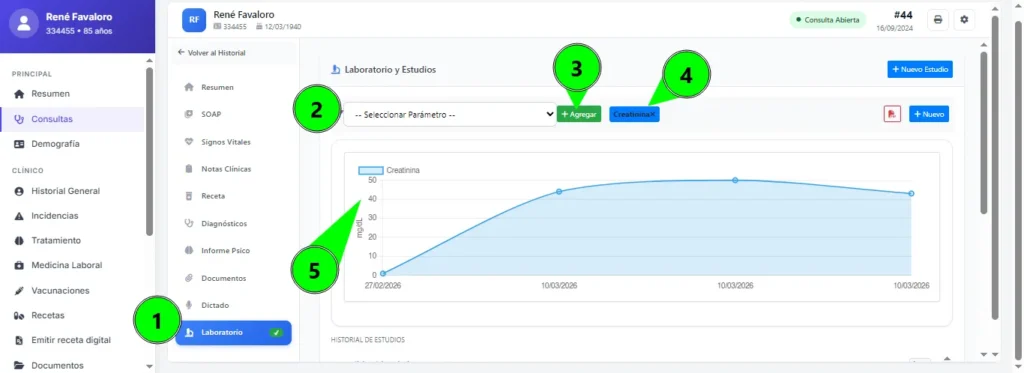Image resolution: width=1024 pixels, height=373 pixels.
Task: Open Emitir receta digital in sidebar
Action: coord(72,340)
